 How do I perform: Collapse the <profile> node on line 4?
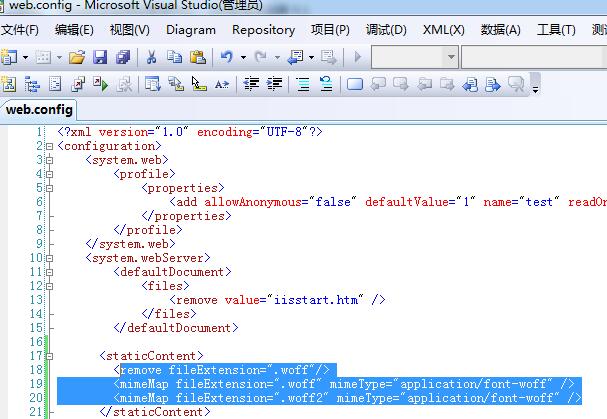click(x=50, y=174)
